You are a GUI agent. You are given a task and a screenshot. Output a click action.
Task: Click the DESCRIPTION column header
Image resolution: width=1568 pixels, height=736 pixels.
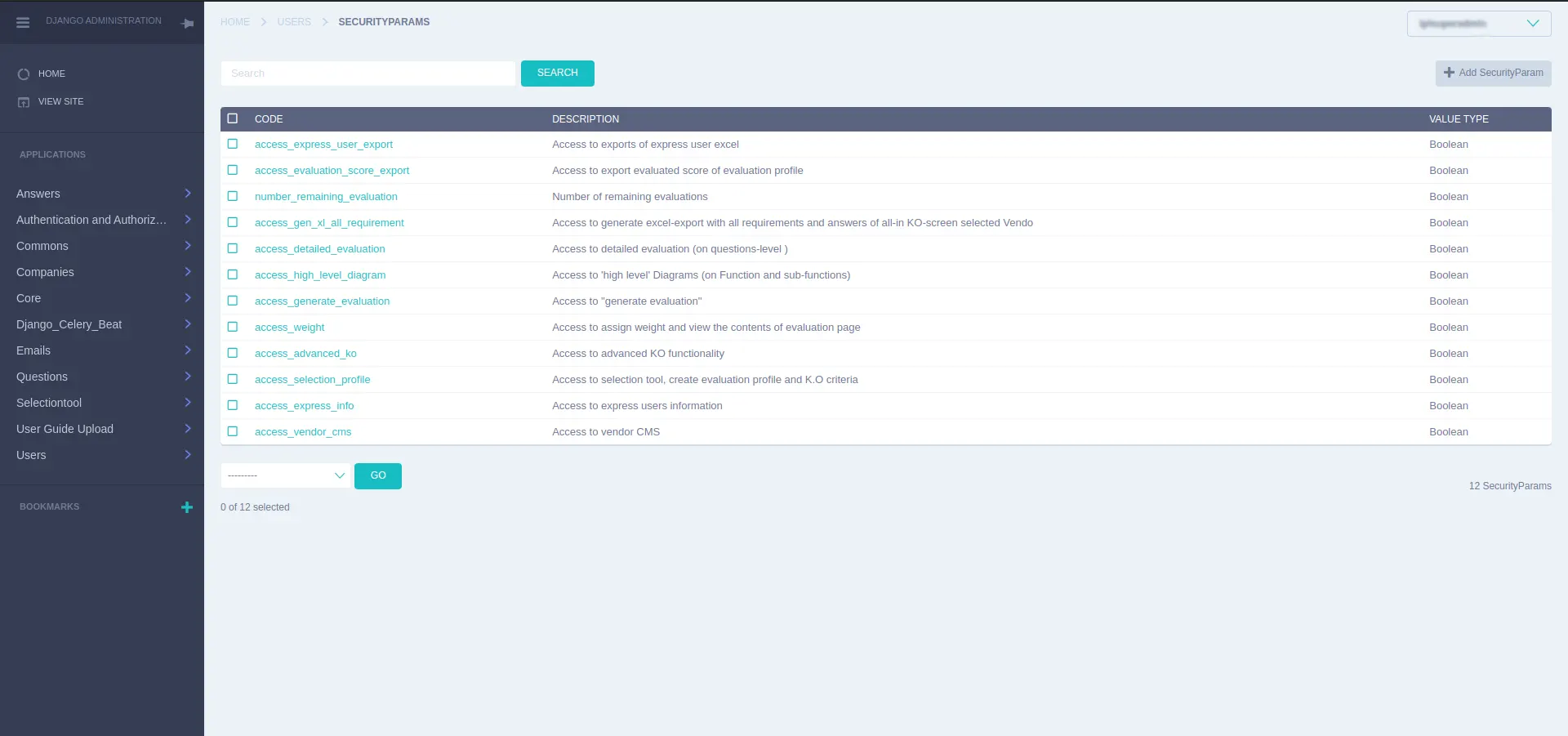586,119
